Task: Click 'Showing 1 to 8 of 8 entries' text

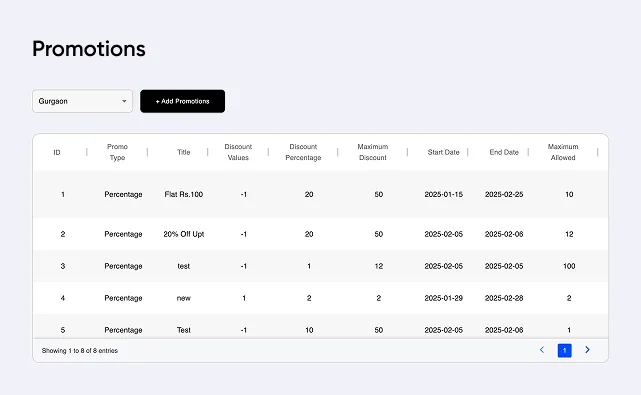Action: pyautogui.click(x=80, y=351)
